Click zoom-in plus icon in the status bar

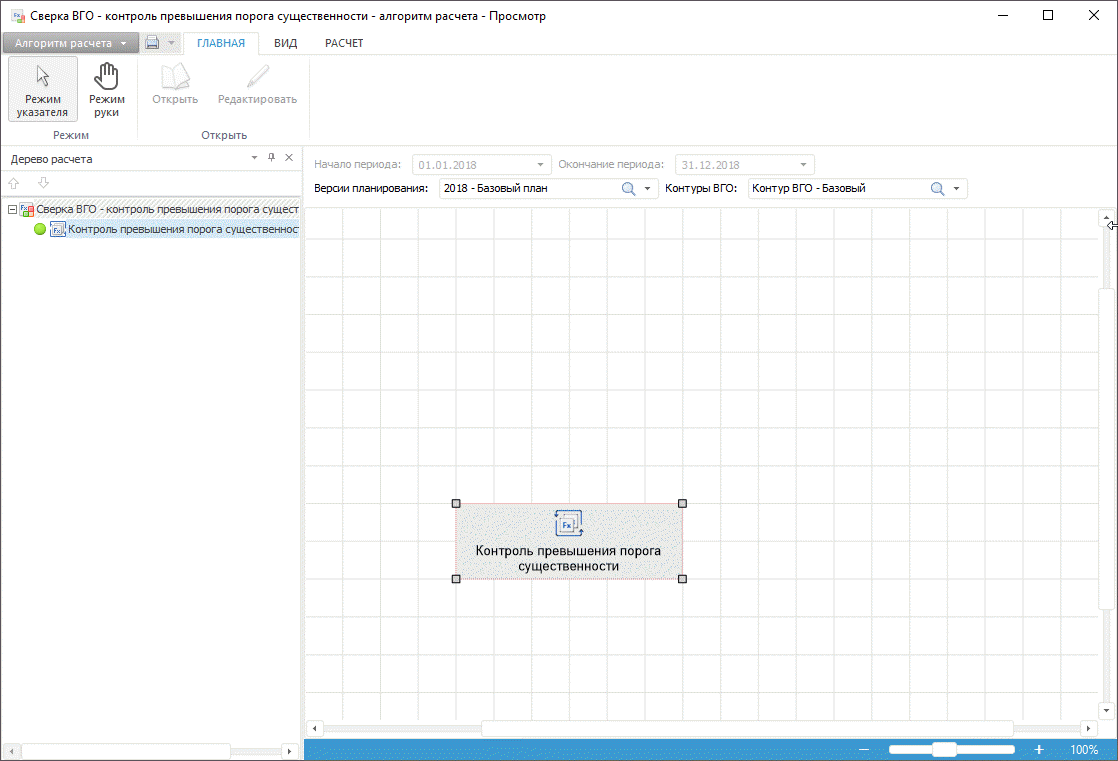pyautogui.click(x=1039, y=749)
